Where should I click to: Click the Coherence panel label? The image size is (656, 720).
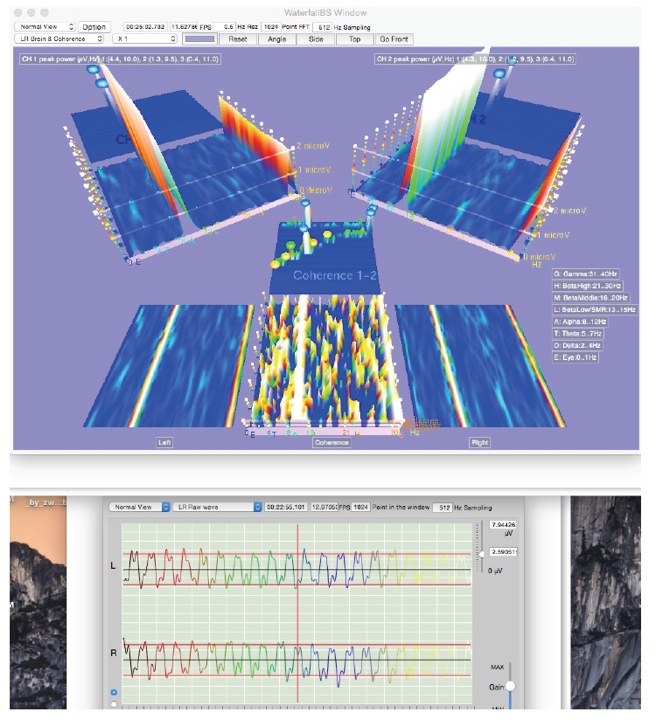click(331, 441)
